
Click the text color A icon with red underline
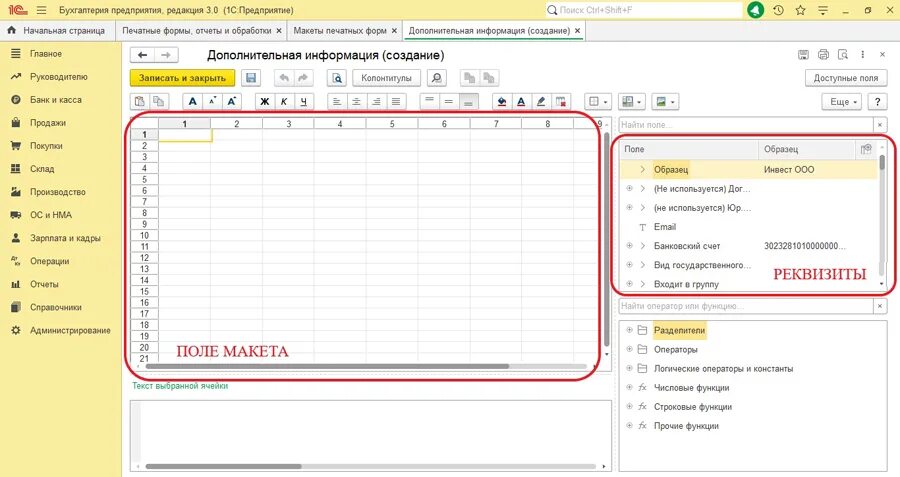(521, 102)
